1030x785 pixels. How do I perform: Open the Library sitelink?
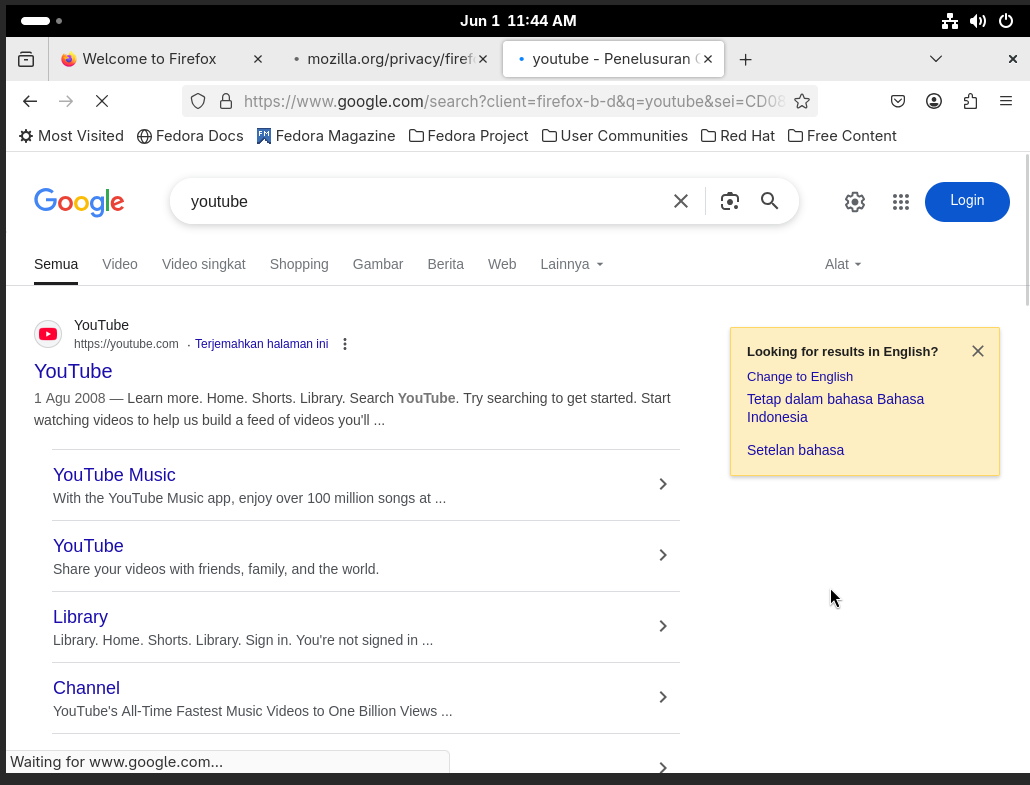(x=80, y=617)
